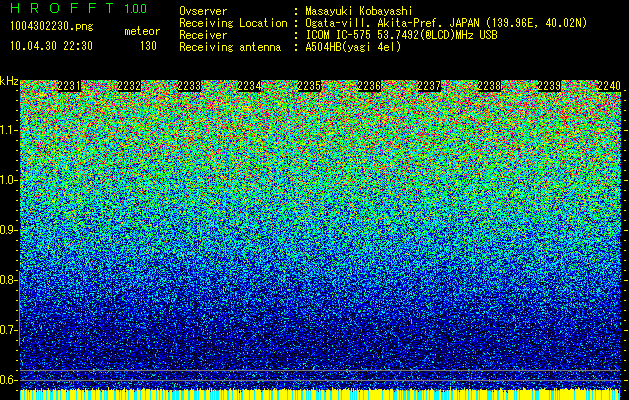Click the 1.1 frequency axis label
This screenshot has width=629, height=400.
(8, 130)
